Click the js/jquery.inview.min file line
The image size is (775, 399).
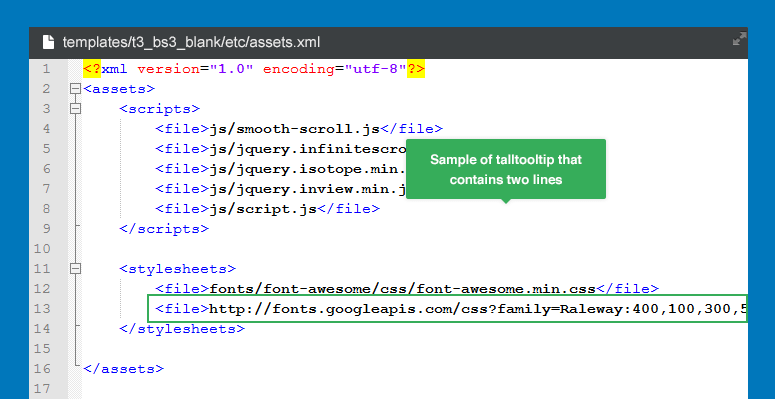point(281,189)
